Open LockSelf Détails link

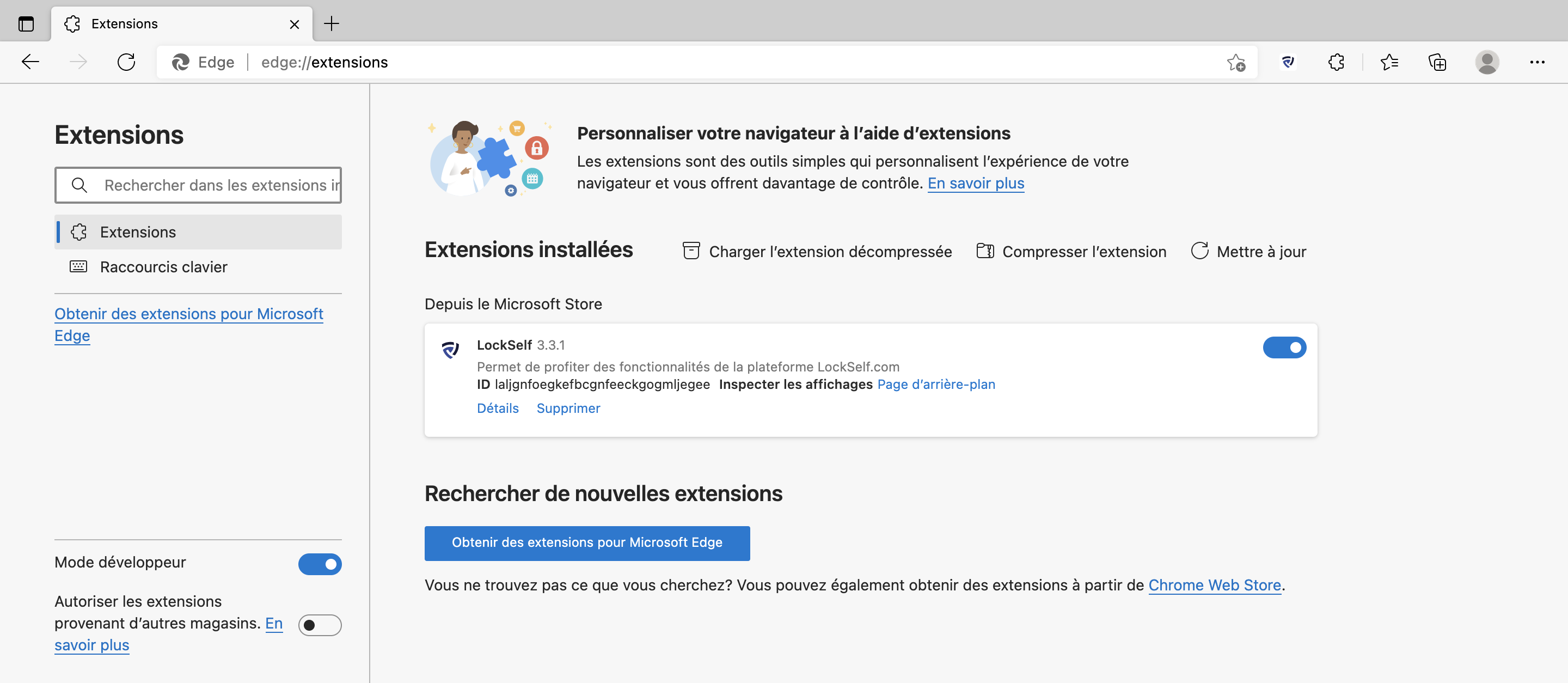[497, 408]
